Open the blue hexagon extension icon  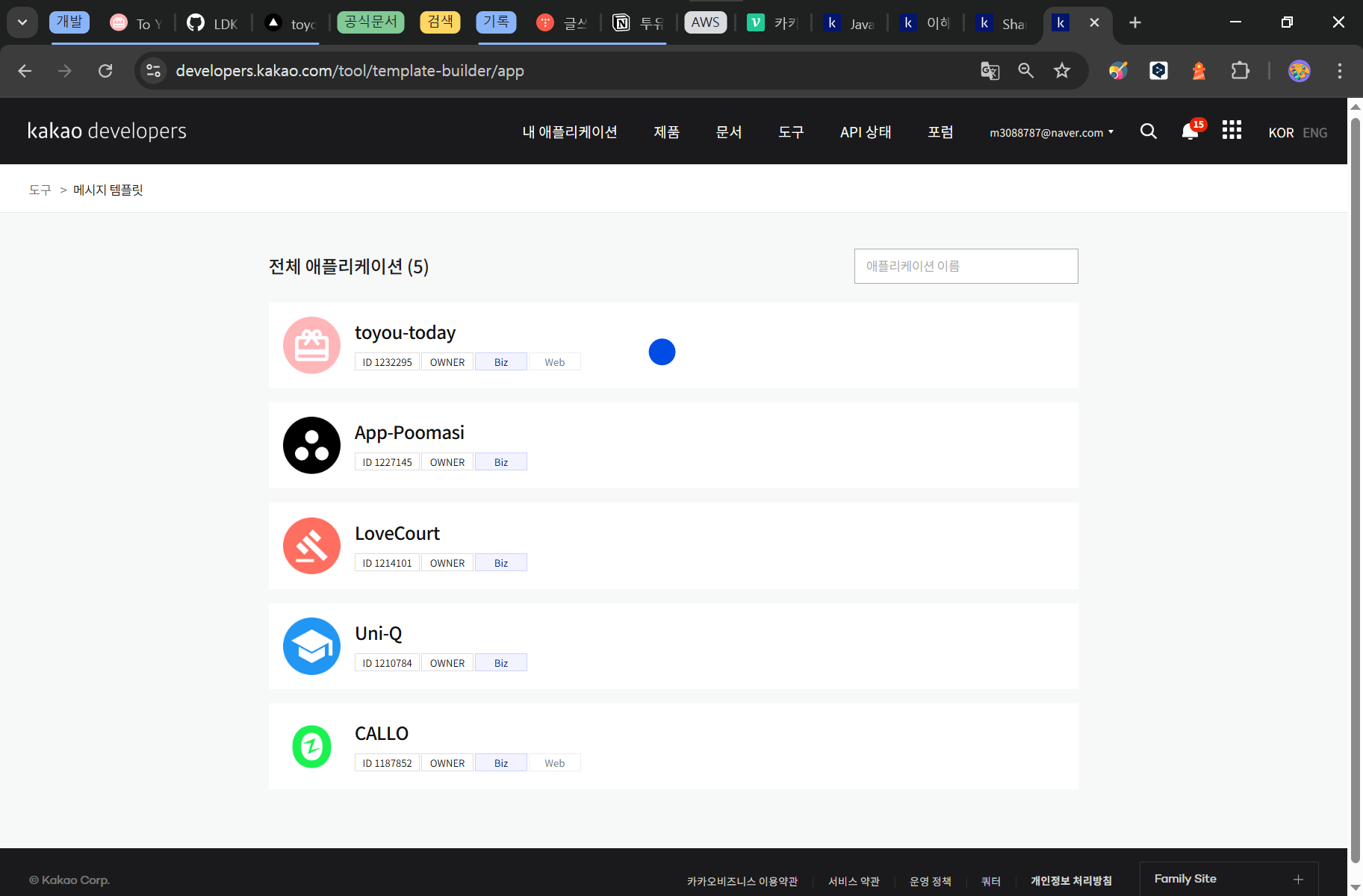point(1158,71)
